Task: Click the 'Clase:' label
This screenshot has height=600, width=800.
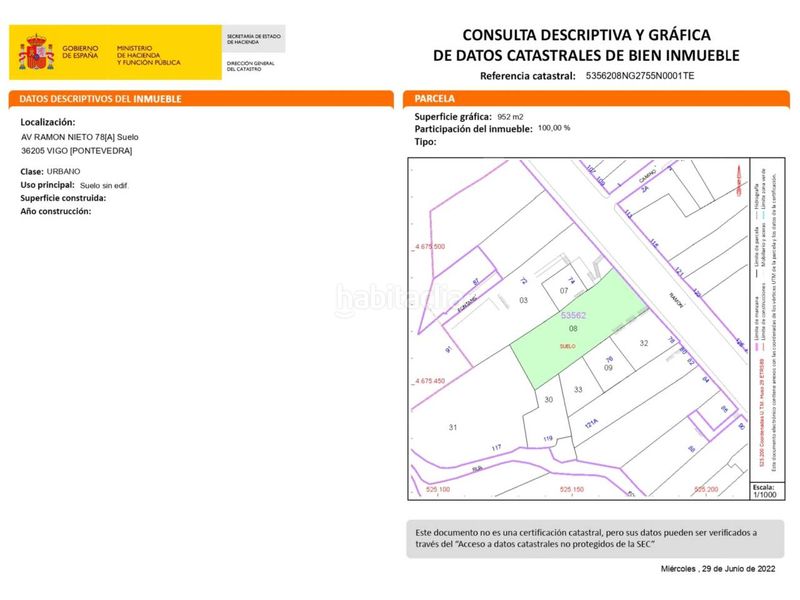Action: [32, 171]
